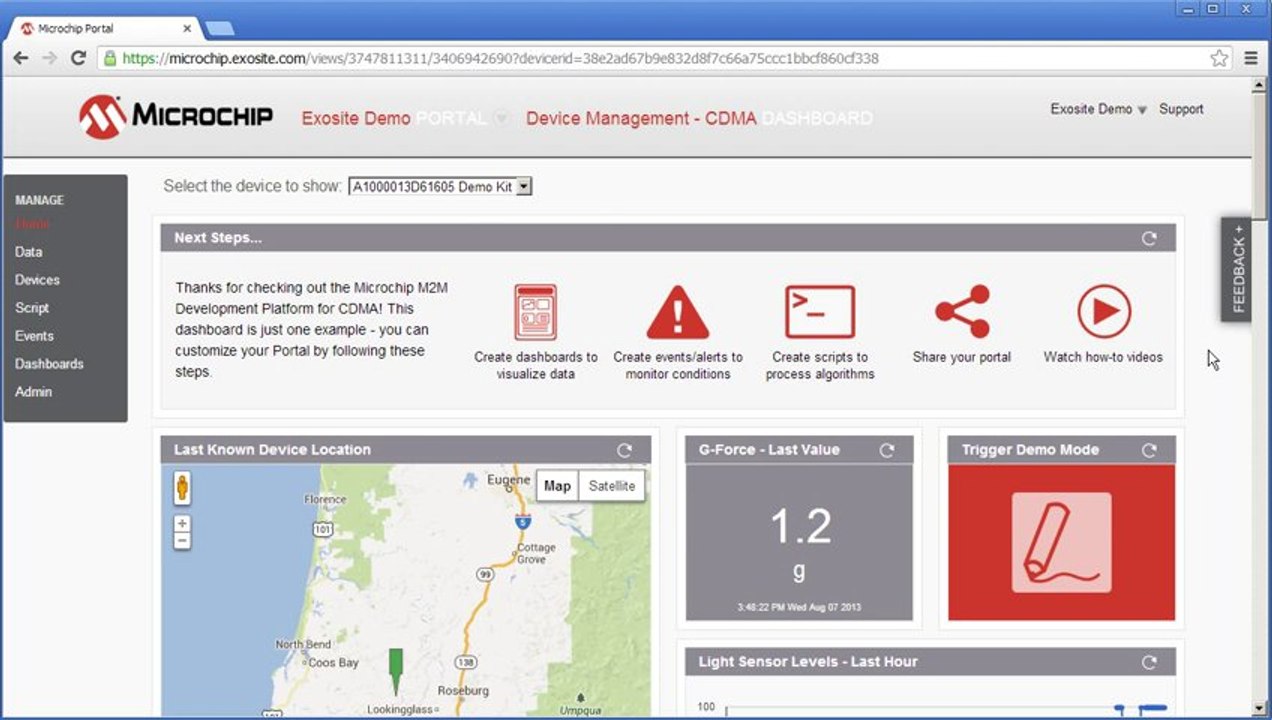Click the green device location marker
The image size is (1272, 720).
396,671
